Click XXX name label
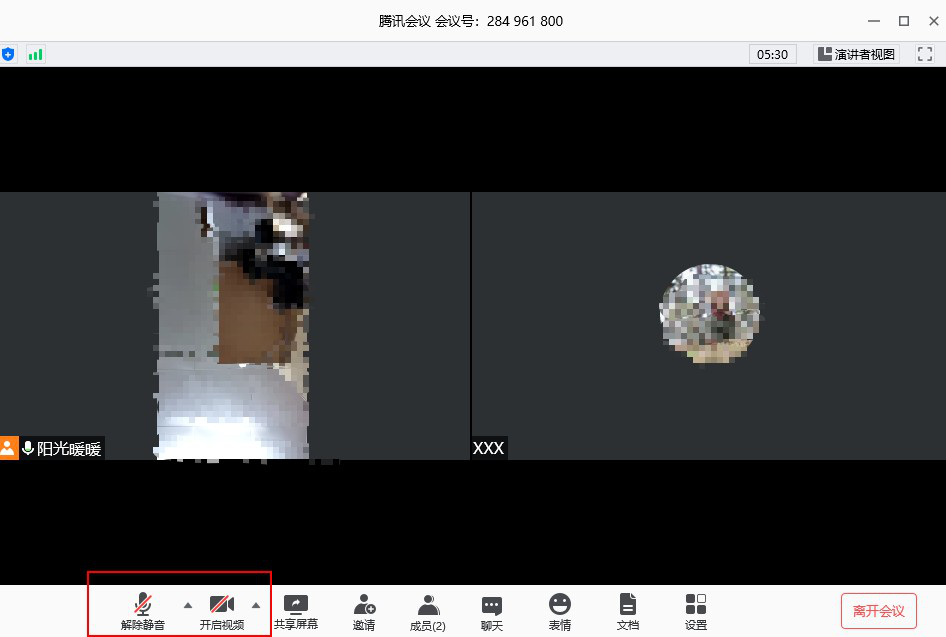The image size is (946, 637). tap(489, 448)
